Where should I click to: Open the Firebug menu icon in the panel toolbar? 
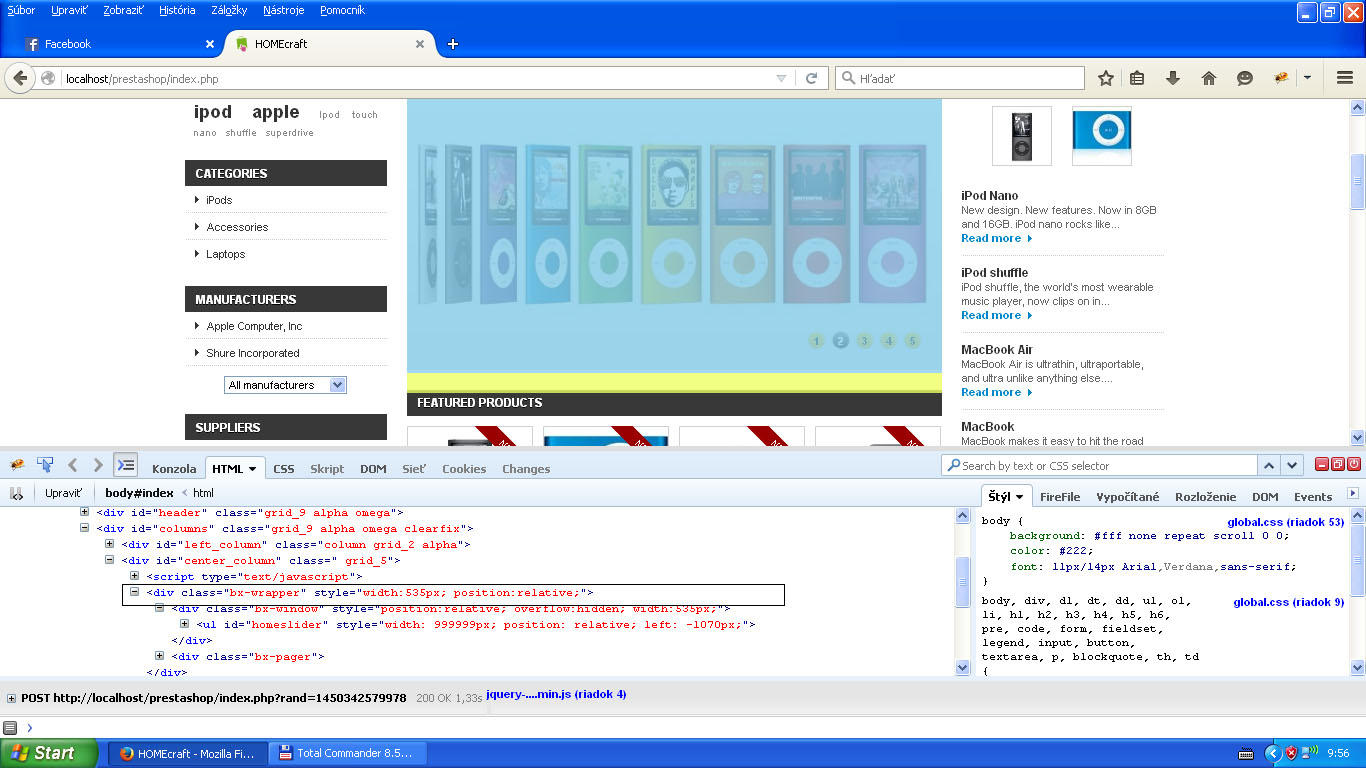[17, 465]
